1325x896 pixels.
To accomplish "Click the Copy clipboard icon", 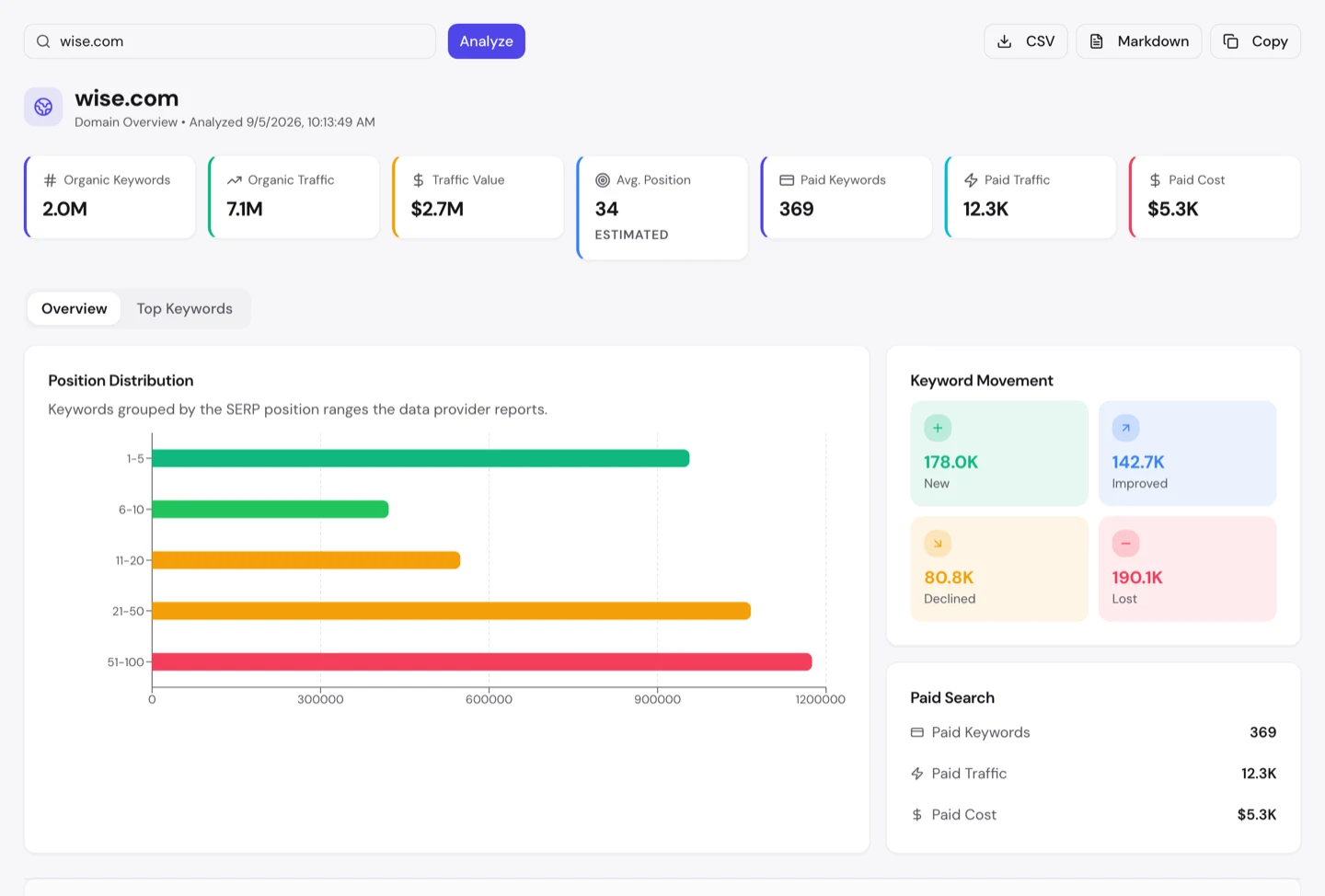I will pyautogui.click(x=1230, y=41).
